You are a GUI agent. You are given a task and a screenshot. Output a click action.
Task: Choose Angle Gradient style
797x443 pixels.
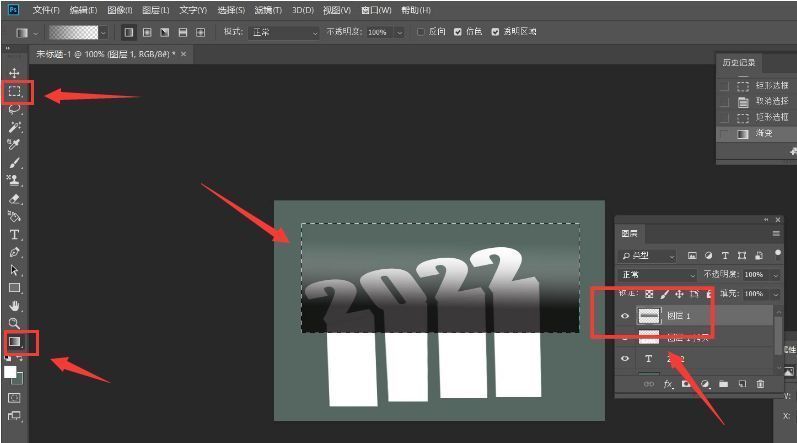165,32
